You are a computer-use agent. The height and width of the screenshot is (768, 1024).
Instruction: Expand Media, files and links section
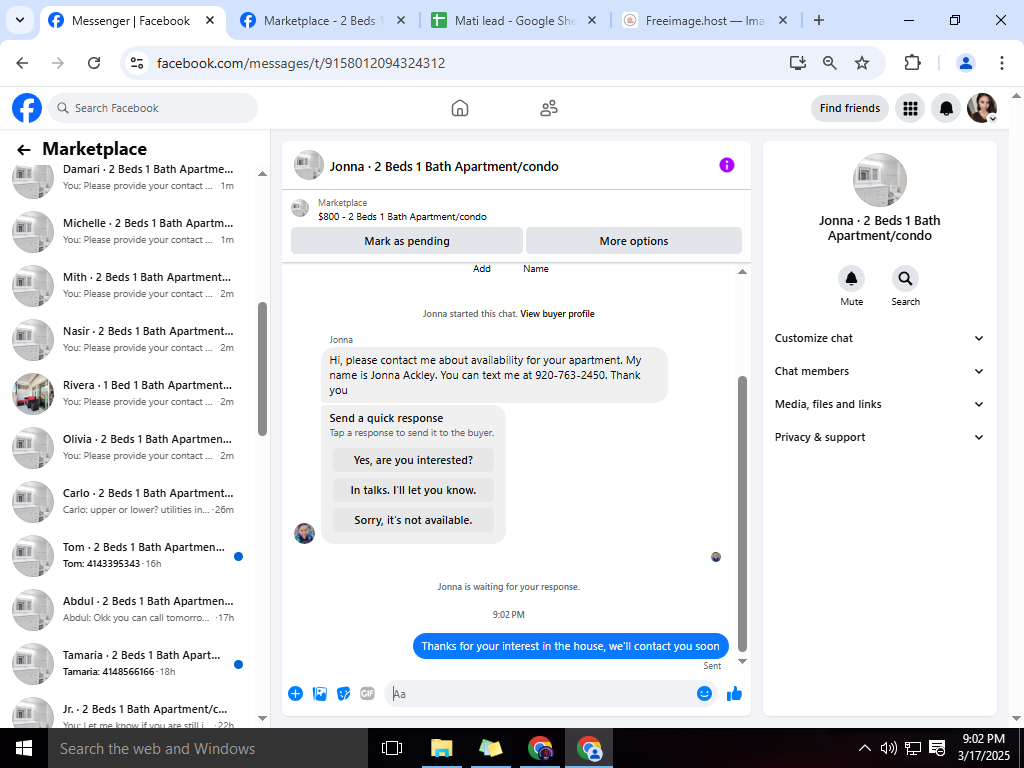click(x=879, y=404)
